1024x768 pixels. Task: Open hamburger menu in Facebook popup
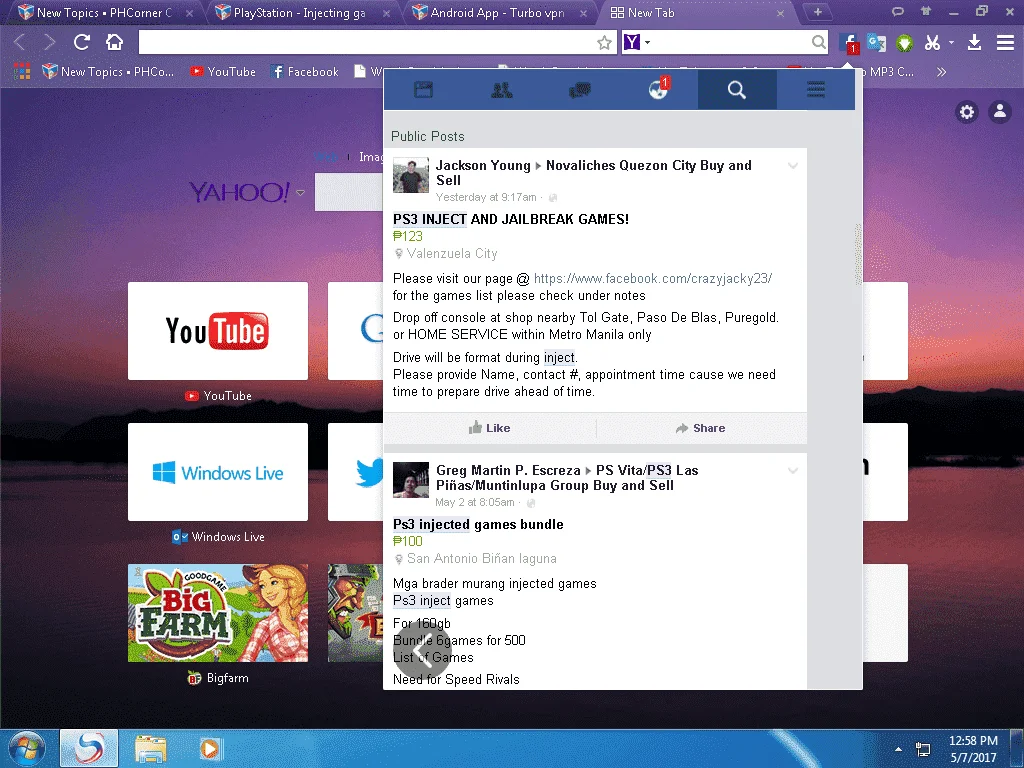[x=816, y=89]
